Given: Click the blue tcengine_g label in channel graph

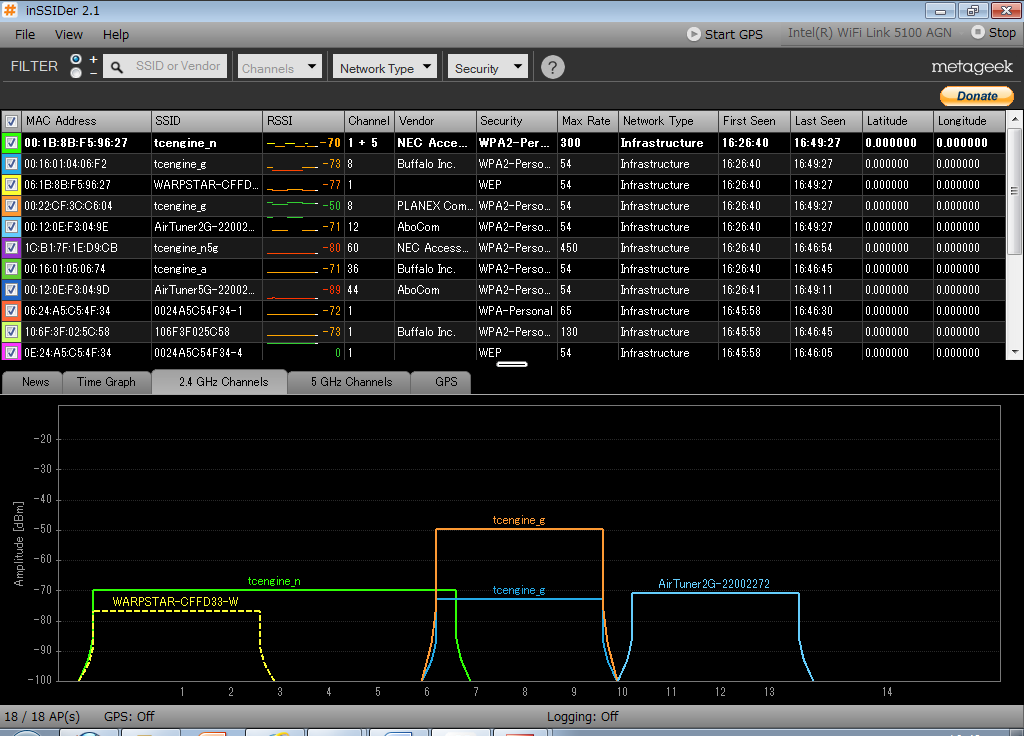Looking at the screenshot, I should 519,590.
